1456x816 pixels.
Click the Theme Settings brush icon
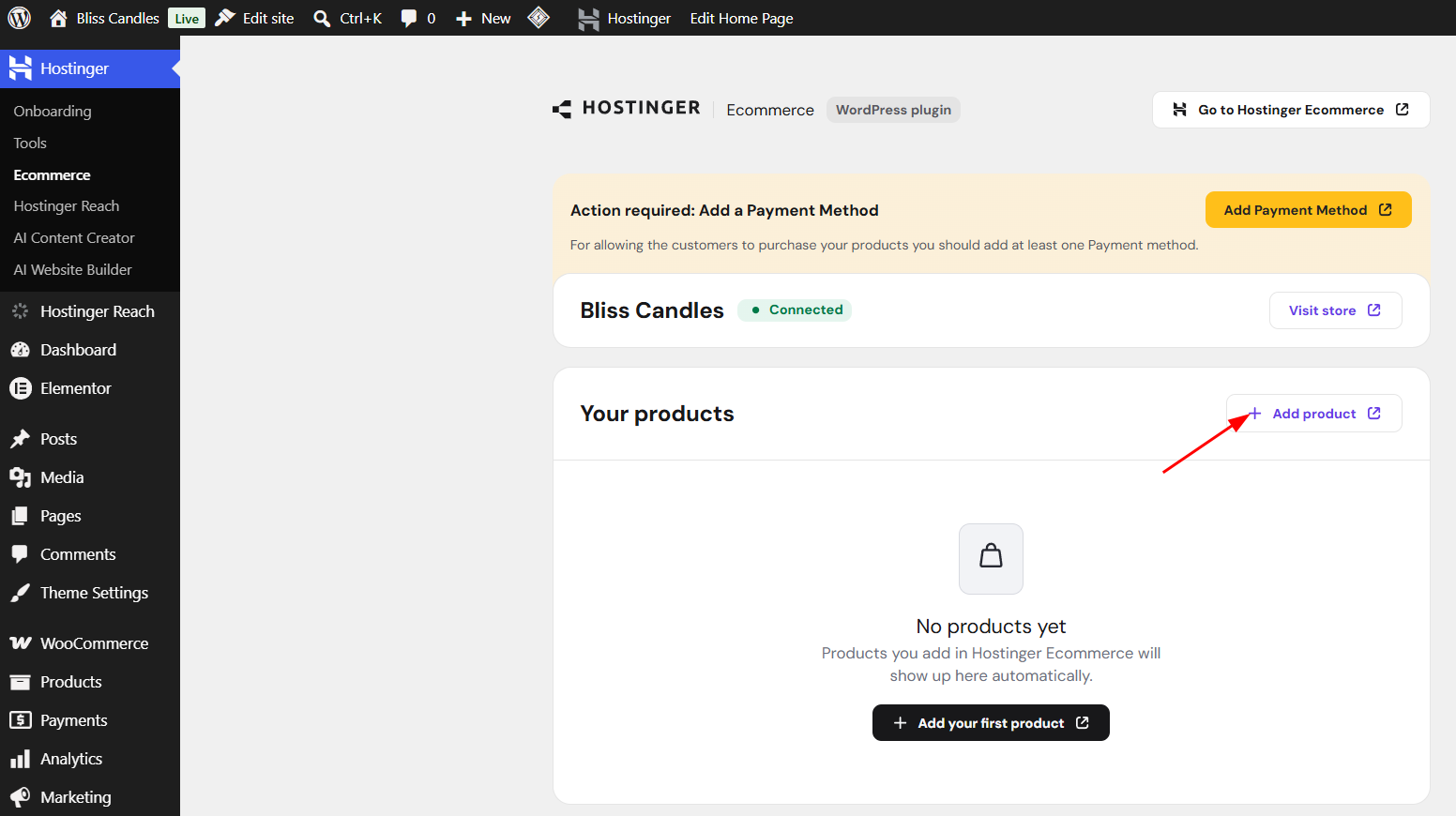[x=20, y=593]
